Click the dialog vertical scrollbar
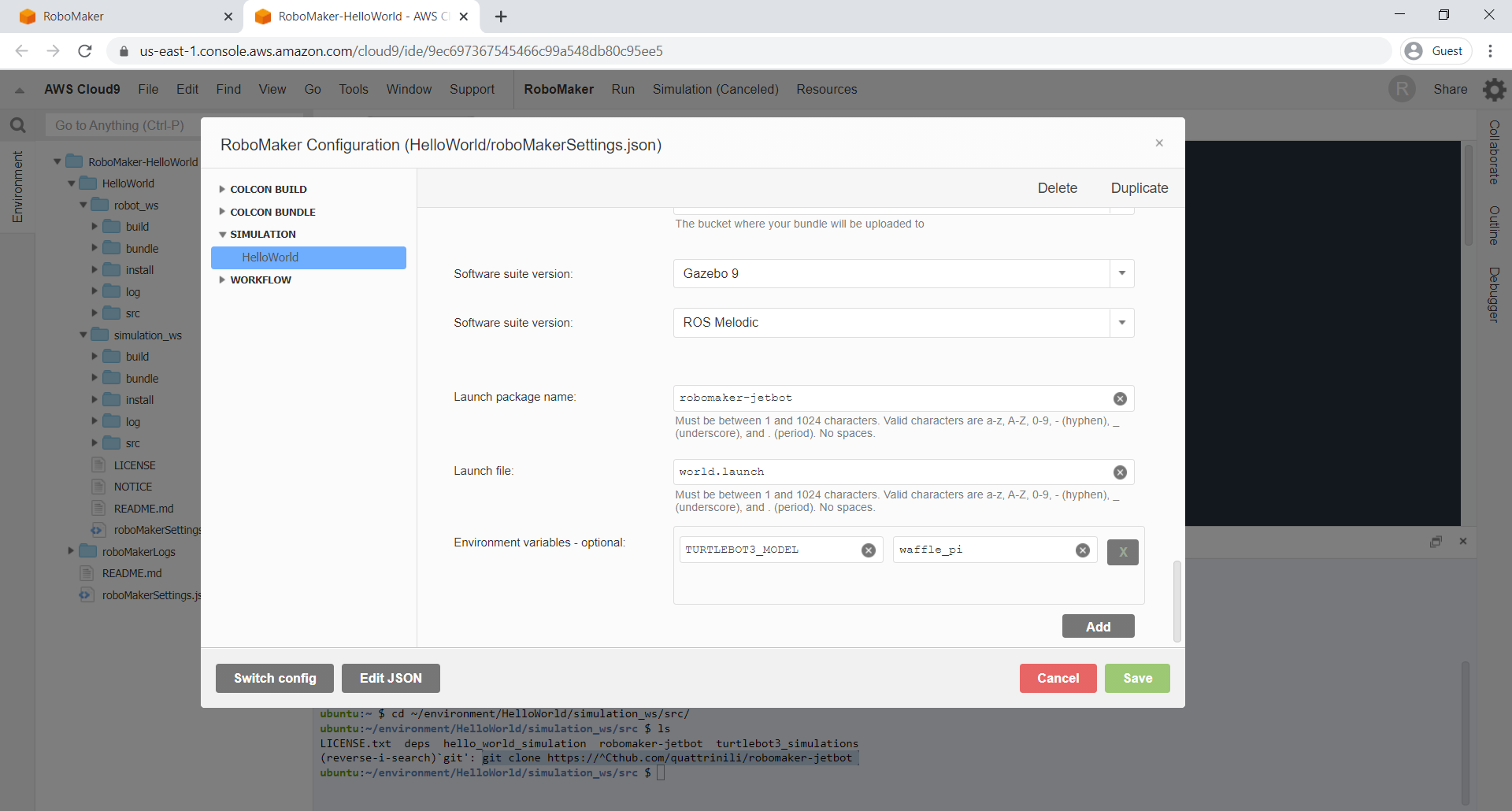Image resolution: width=1512 pixels, height=811 pixels. 1177,601
